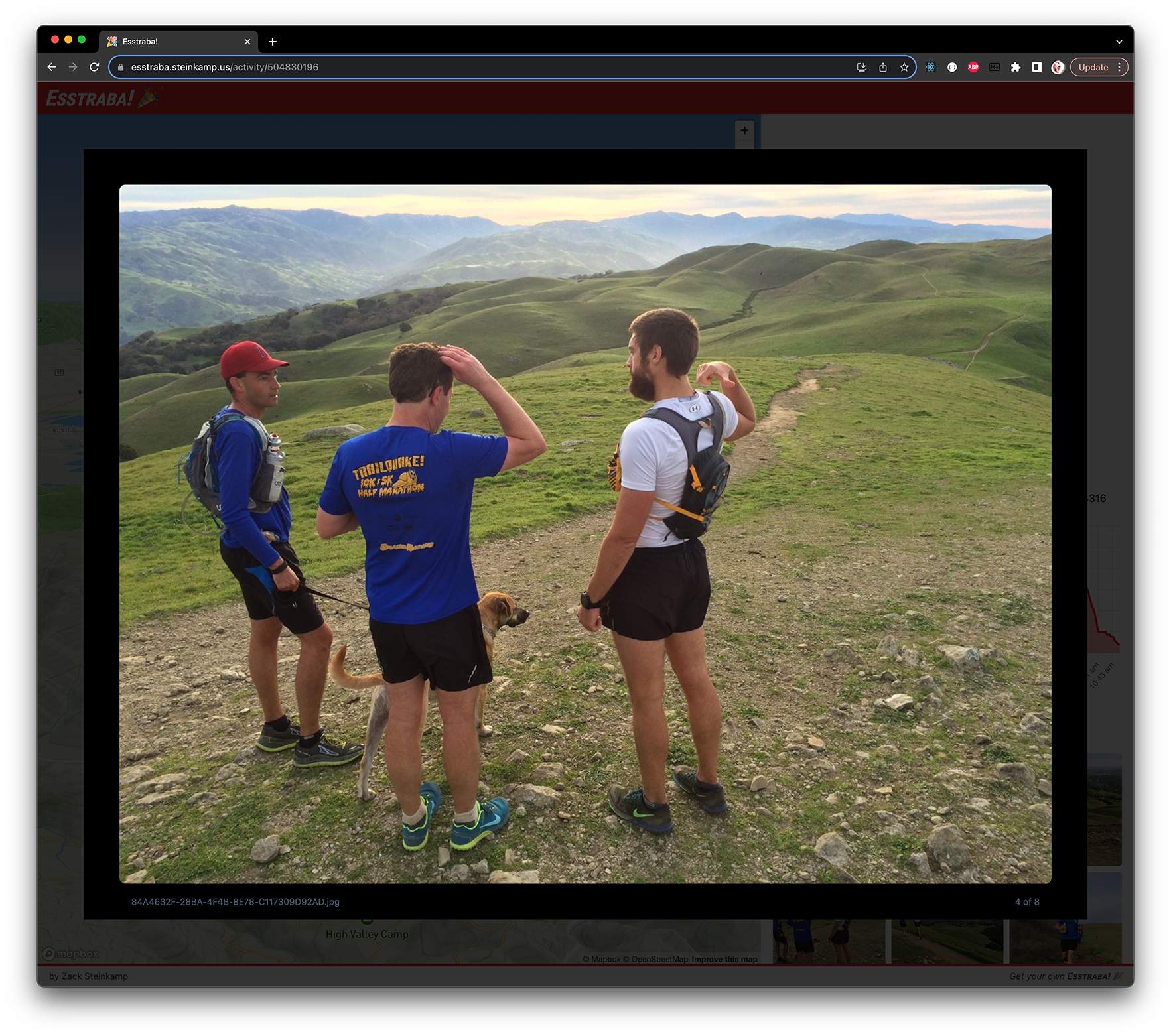Viewport: 1171px width, 1036px height.
Task: Open the Adblock Plus extension
Action: [x=973, y=67]
